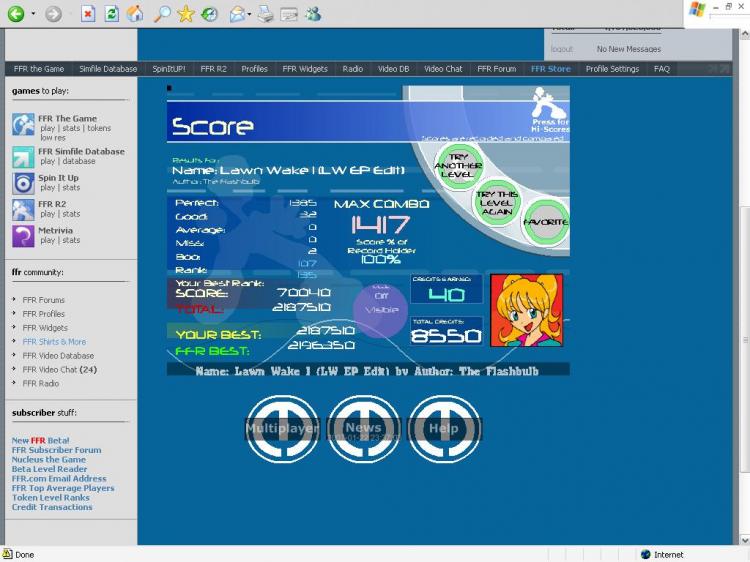Open the Help circle button

pyautogui.click(x=444, y=429)
